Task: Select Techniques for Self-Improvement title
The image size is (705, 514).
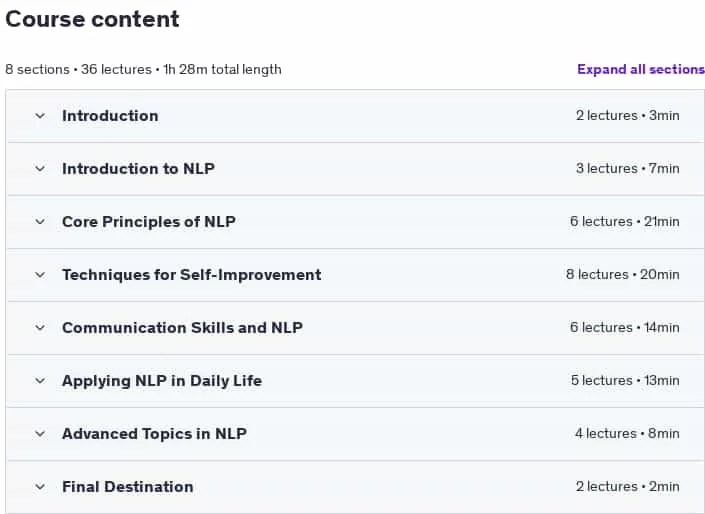Action: point(192,275)
